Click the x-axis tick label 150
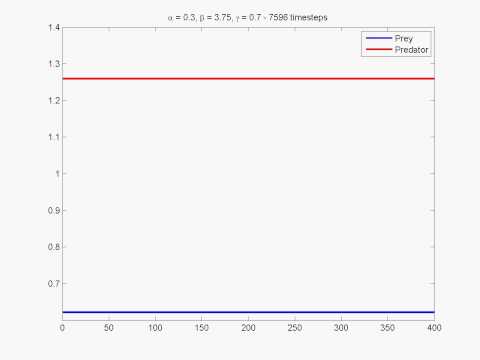480x360 pixels. click(202, 328)
